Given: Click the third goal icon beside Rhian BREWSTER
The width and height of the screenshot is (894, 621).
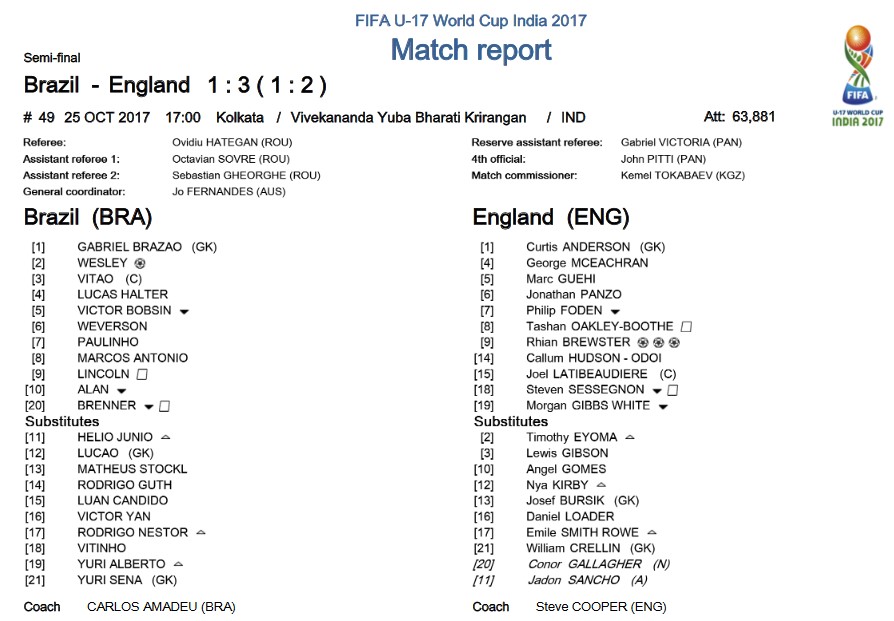Looking at the screenshot, I should pos(674,343).
